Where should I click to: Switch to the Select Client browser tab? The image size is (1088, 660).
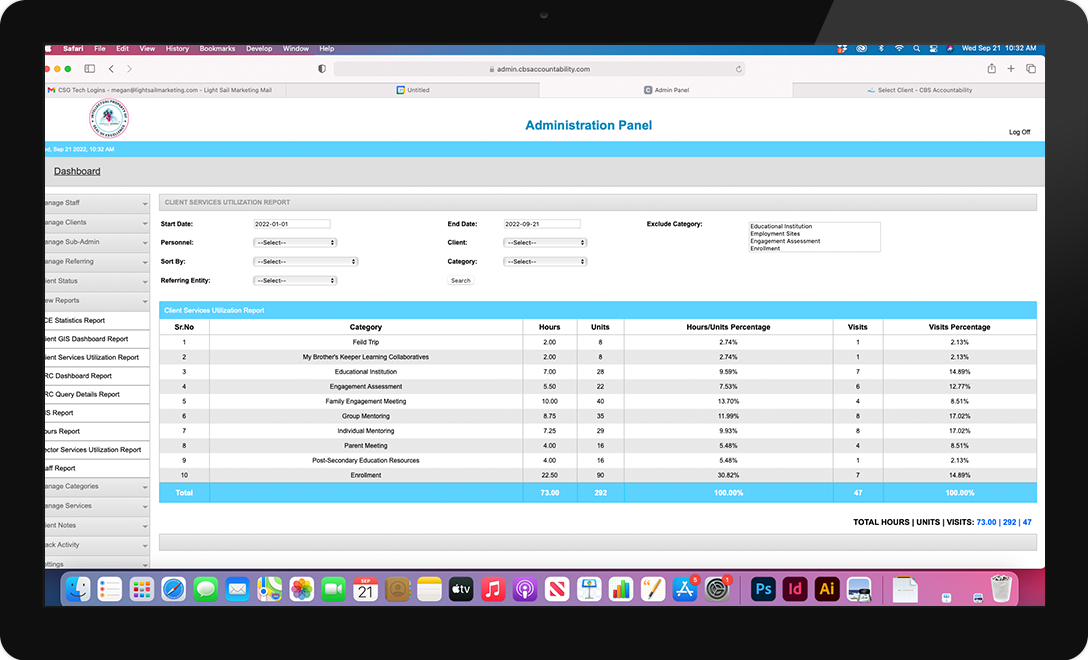918,90
